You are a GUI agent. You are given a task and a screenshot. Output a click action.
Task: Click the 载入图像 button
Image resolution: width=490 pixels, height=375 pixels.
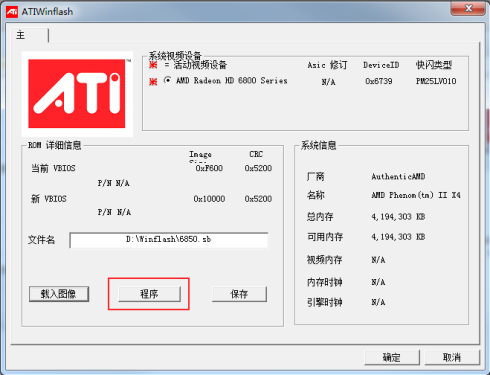(x=59, y=294)
